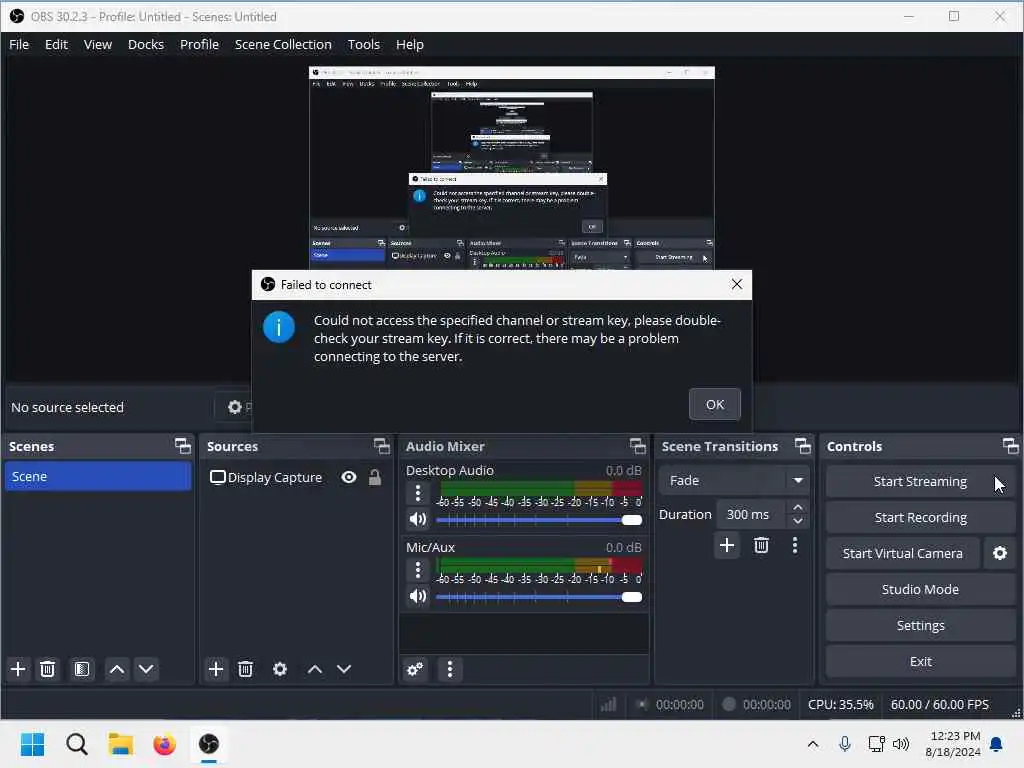Mute the Mic/Aux speaker

pyautogui.click(x=418, y=596)
